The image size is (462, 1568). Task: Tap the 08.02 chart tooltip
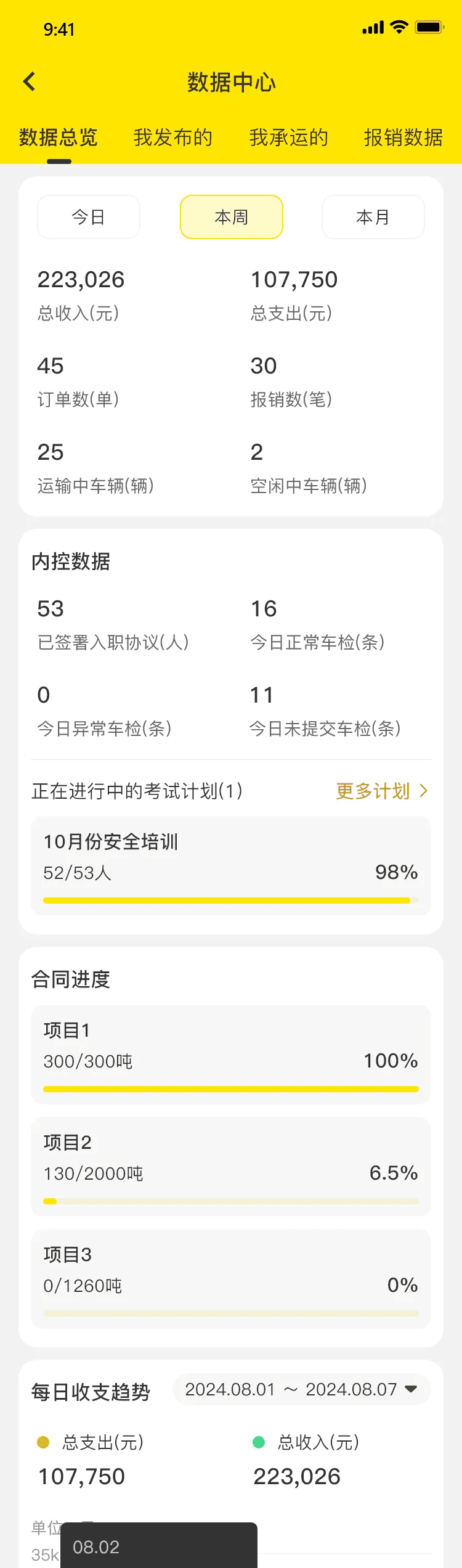point(159,1546)
